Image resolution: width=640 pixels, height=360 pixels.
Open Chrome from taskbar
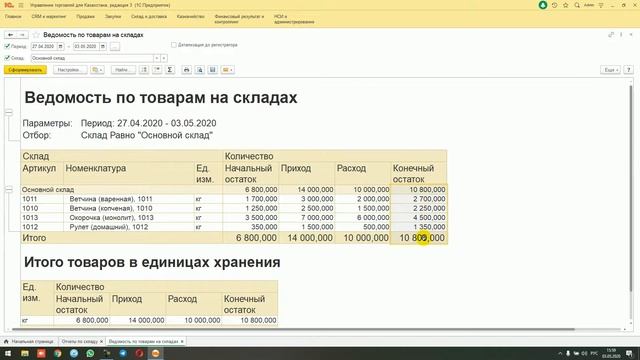pyautogui.click(x=58, y=353)
